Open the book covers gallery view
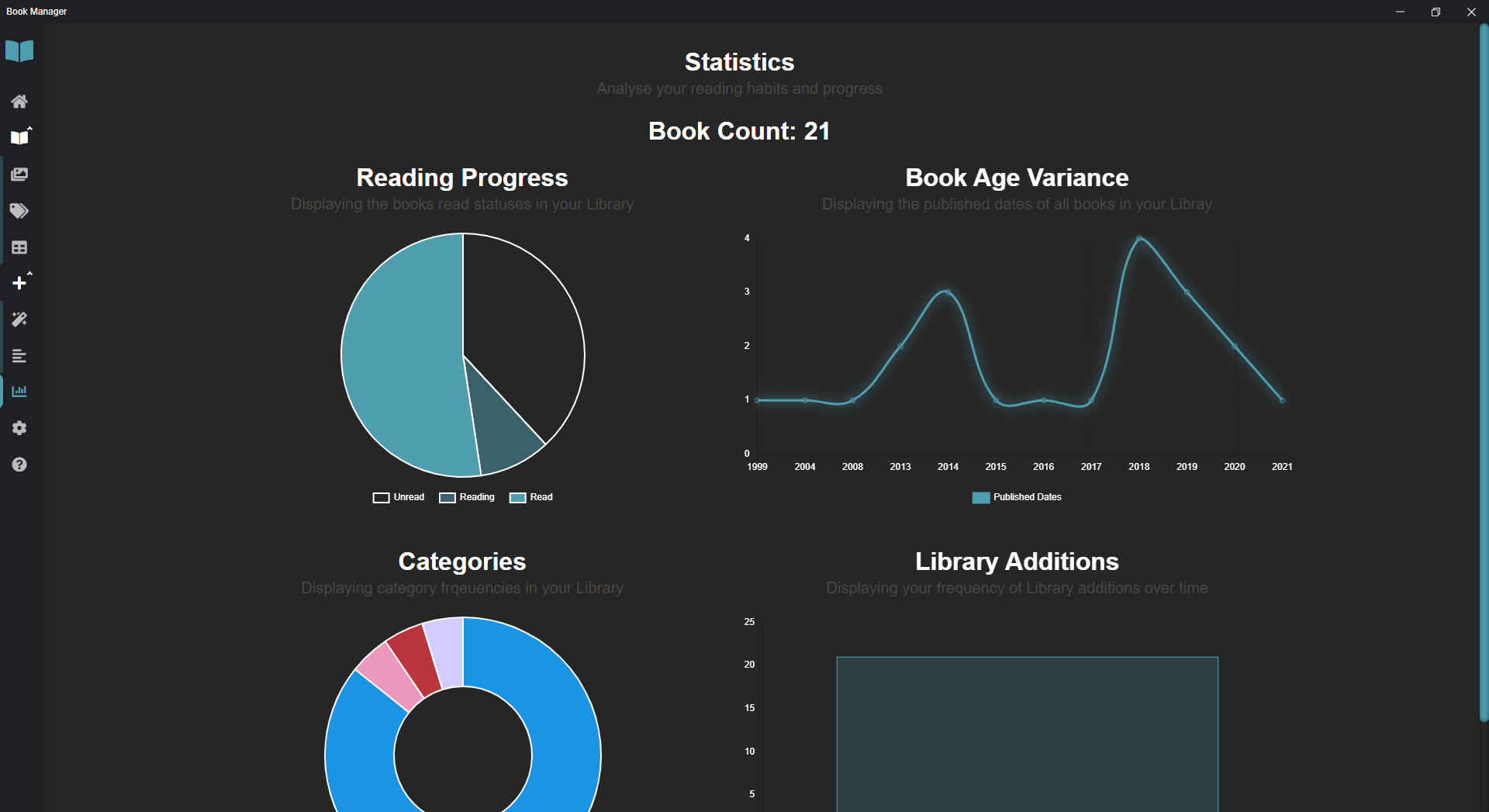 pos(19,174)
